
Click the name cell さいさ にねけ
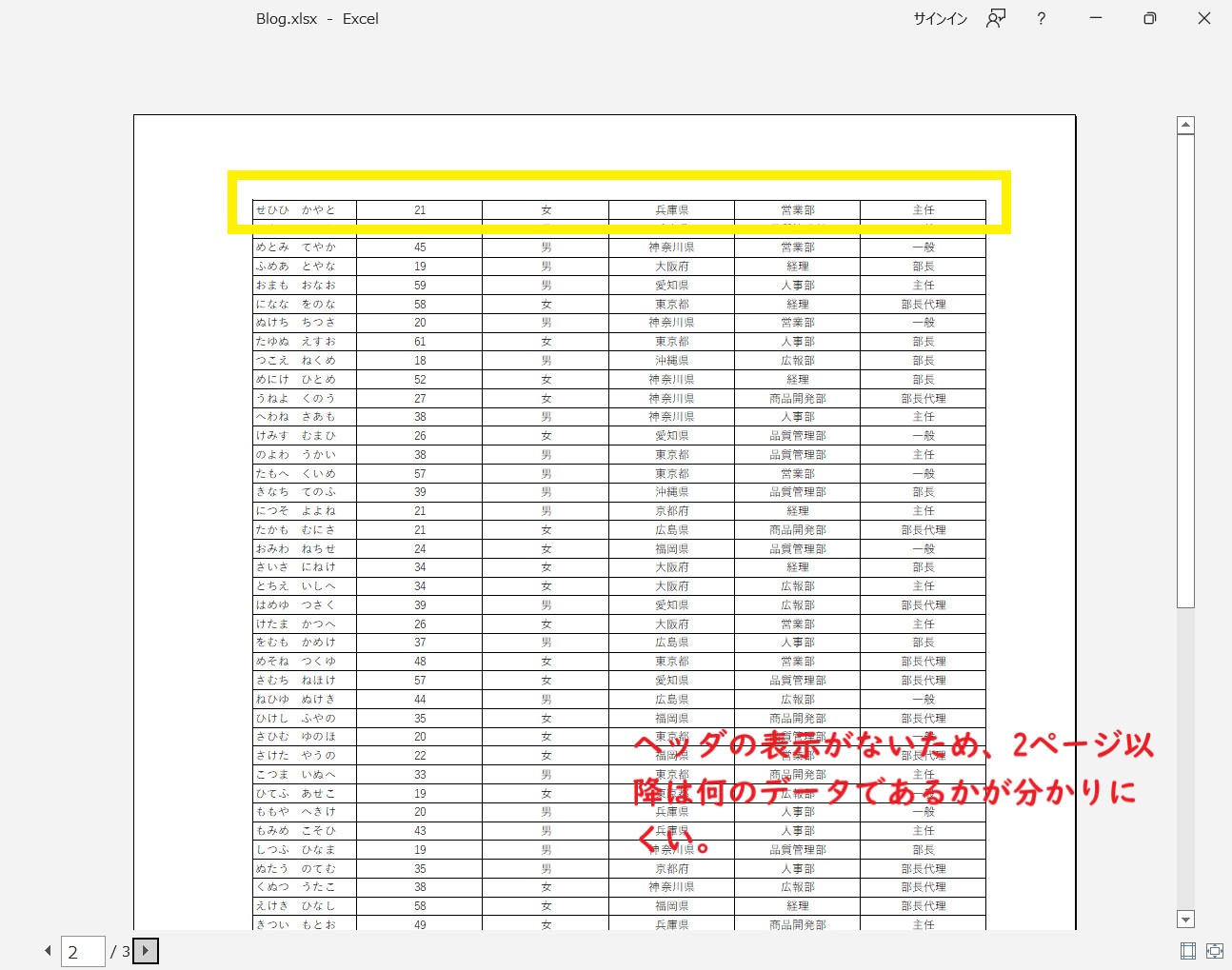click(305, 567)
